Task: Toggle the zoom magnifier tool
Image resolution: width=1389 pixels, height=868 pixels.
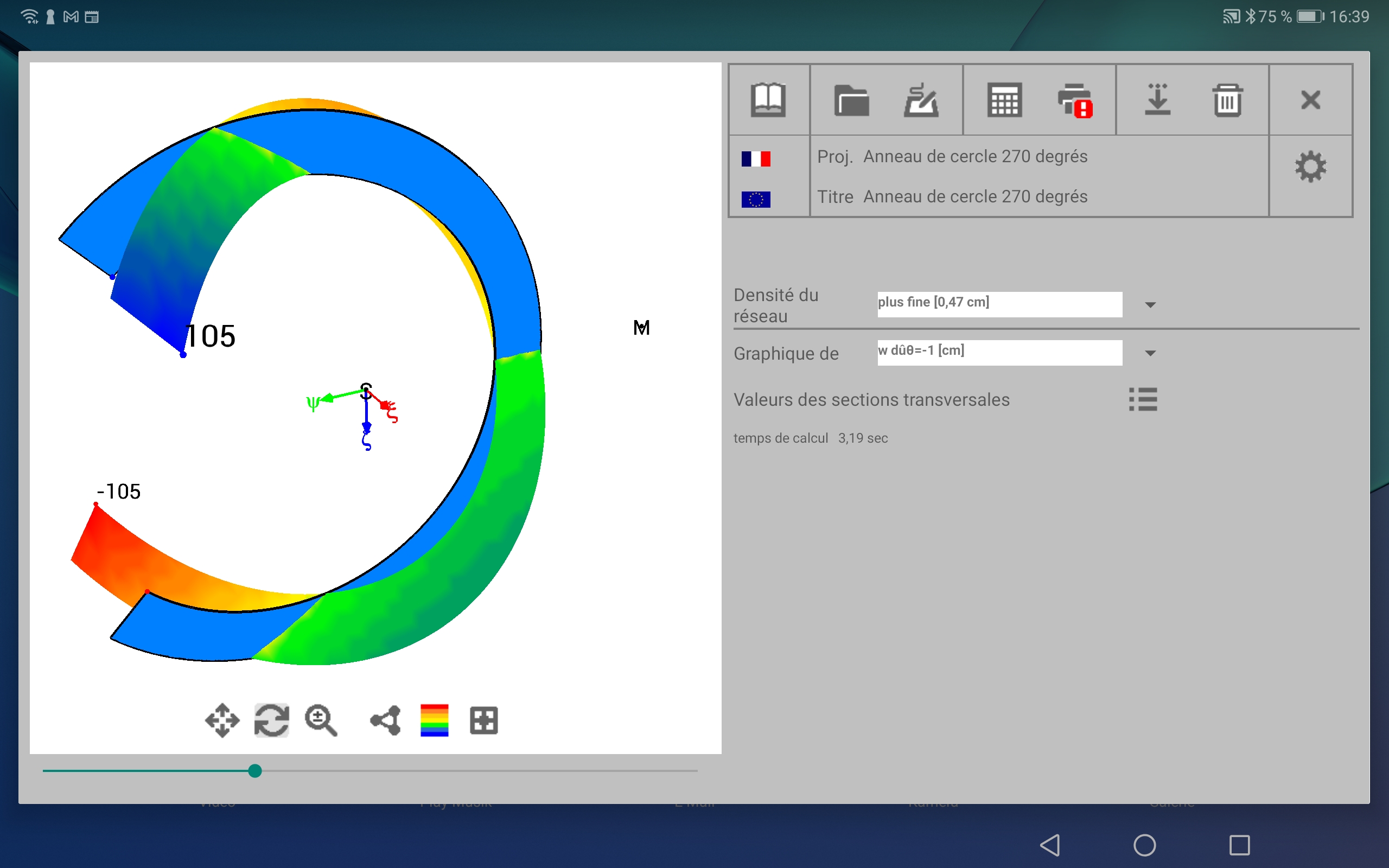Action: [320, 720]
